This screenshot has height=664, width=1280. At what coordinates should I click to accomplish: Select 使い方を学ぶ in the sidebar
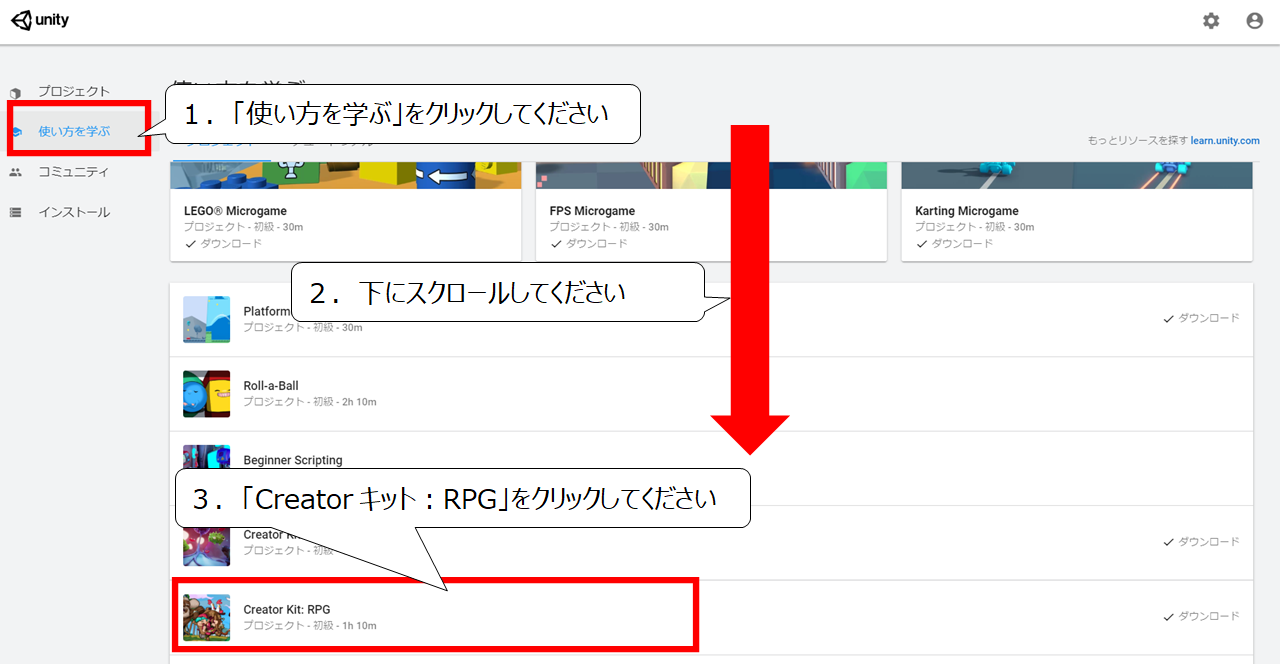pyautogui.click(x=74, y=131)
